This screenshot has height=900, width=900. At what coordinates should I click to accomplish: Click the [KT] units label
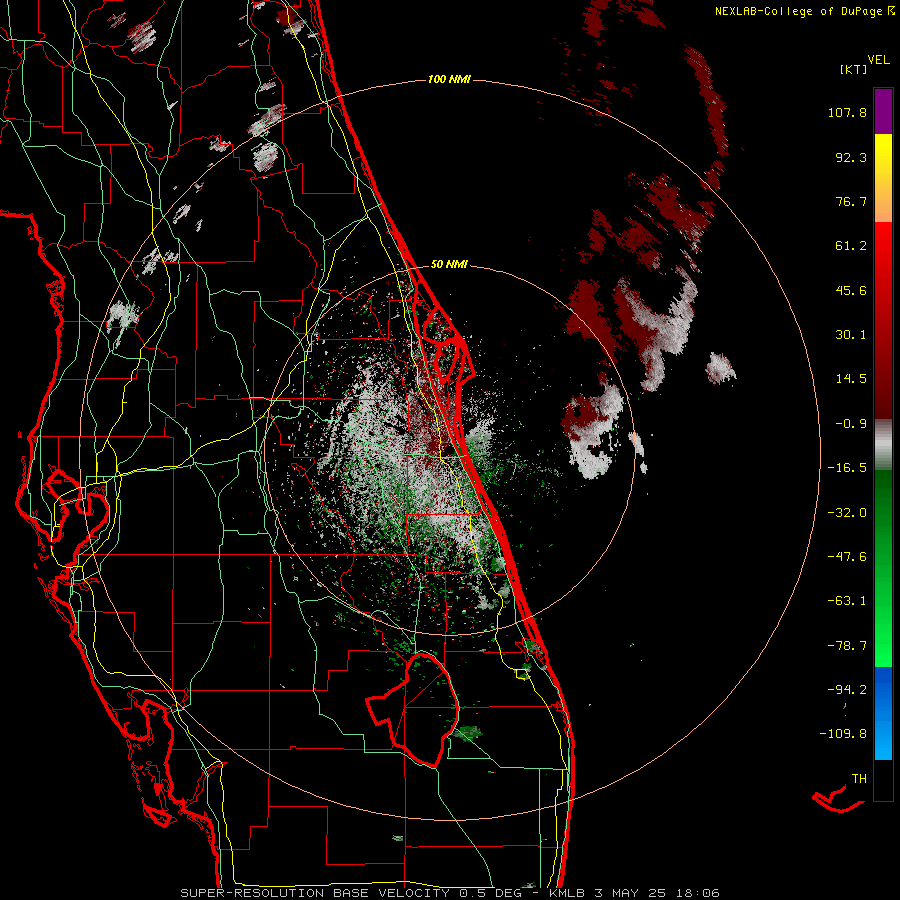point(853,69)
